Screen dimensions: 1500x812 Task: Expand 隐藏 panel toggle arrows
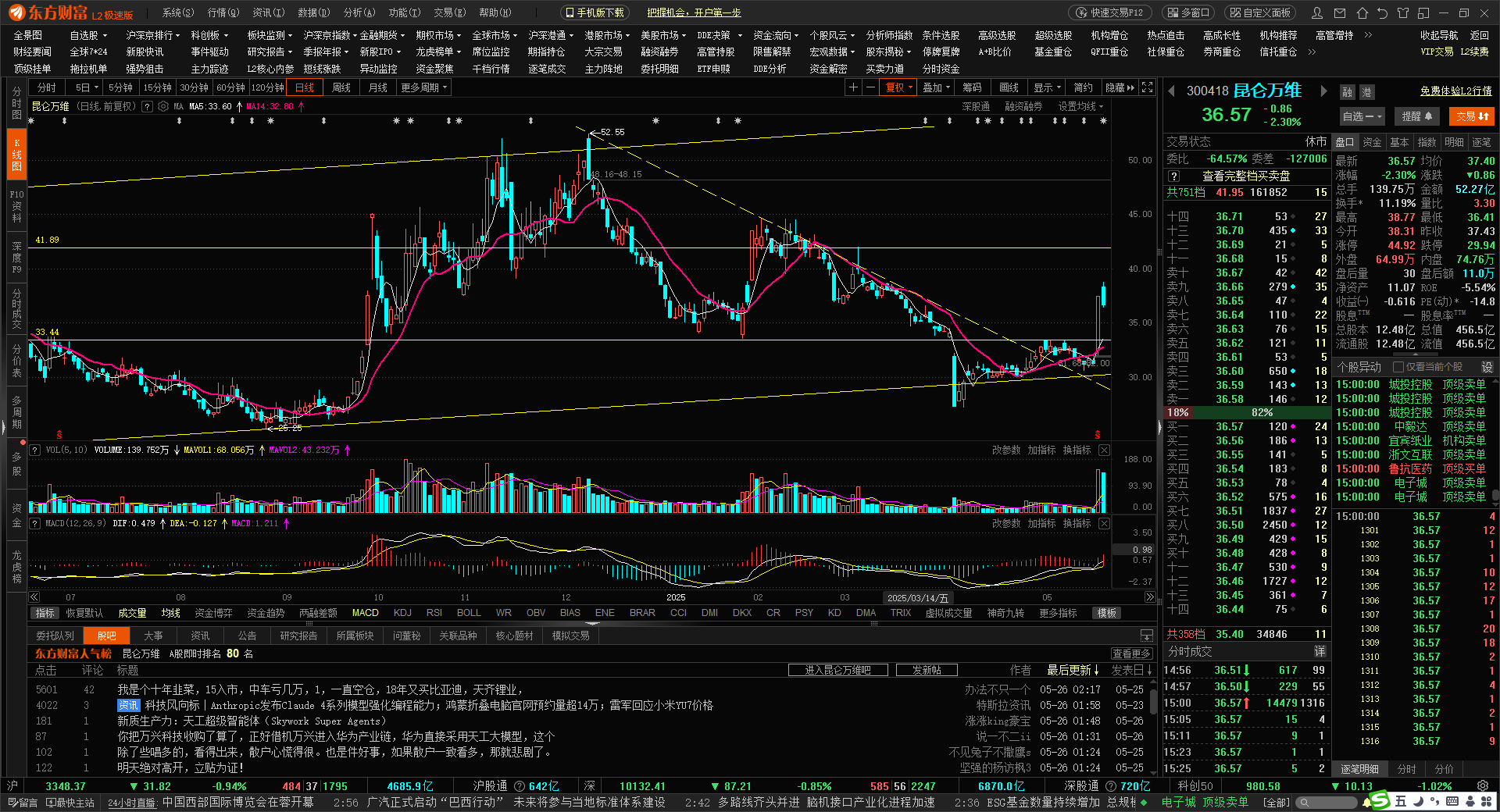pos(1120,87)
